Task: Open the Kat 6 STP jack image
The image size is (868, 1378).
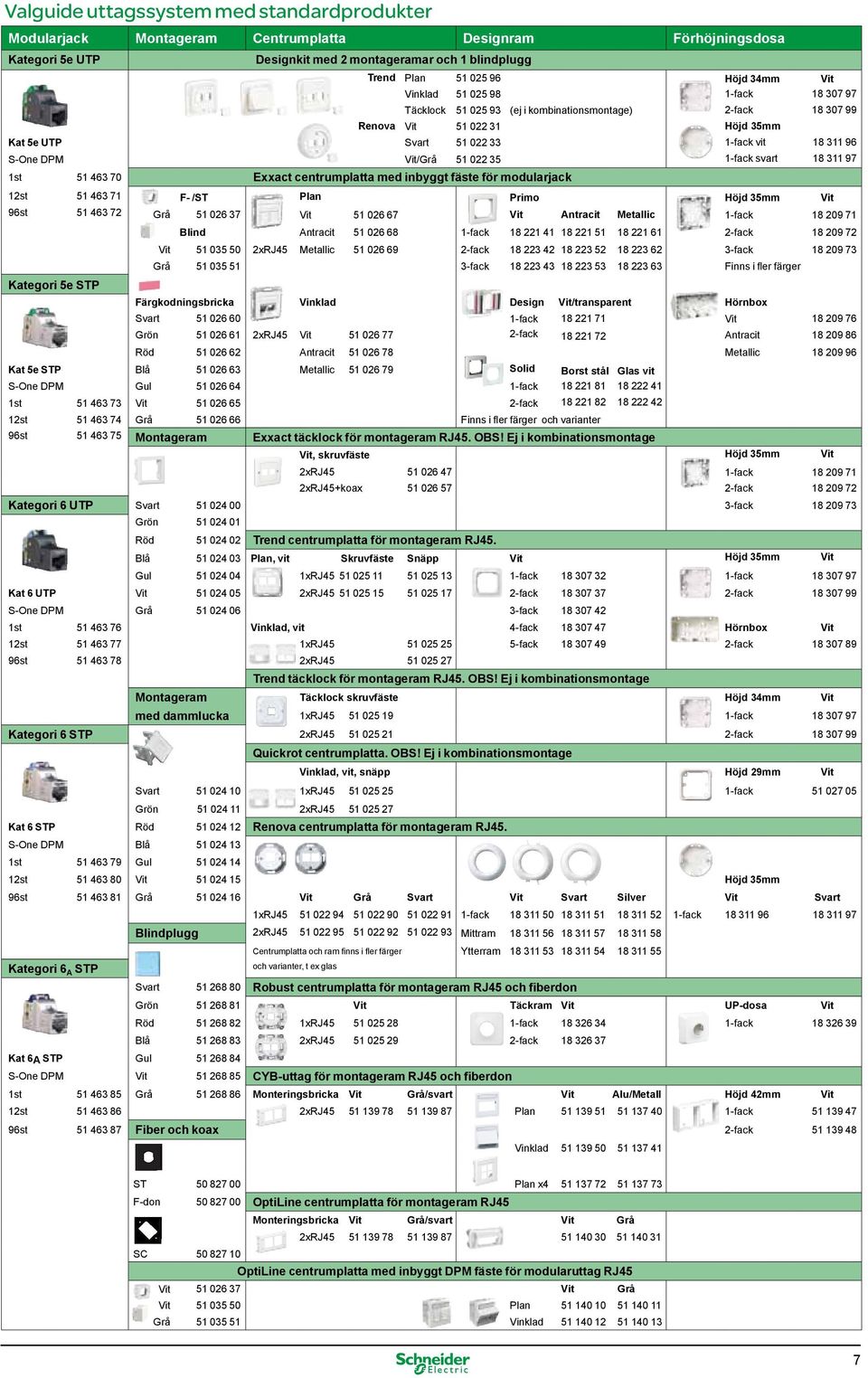Action: click(44, 782)
